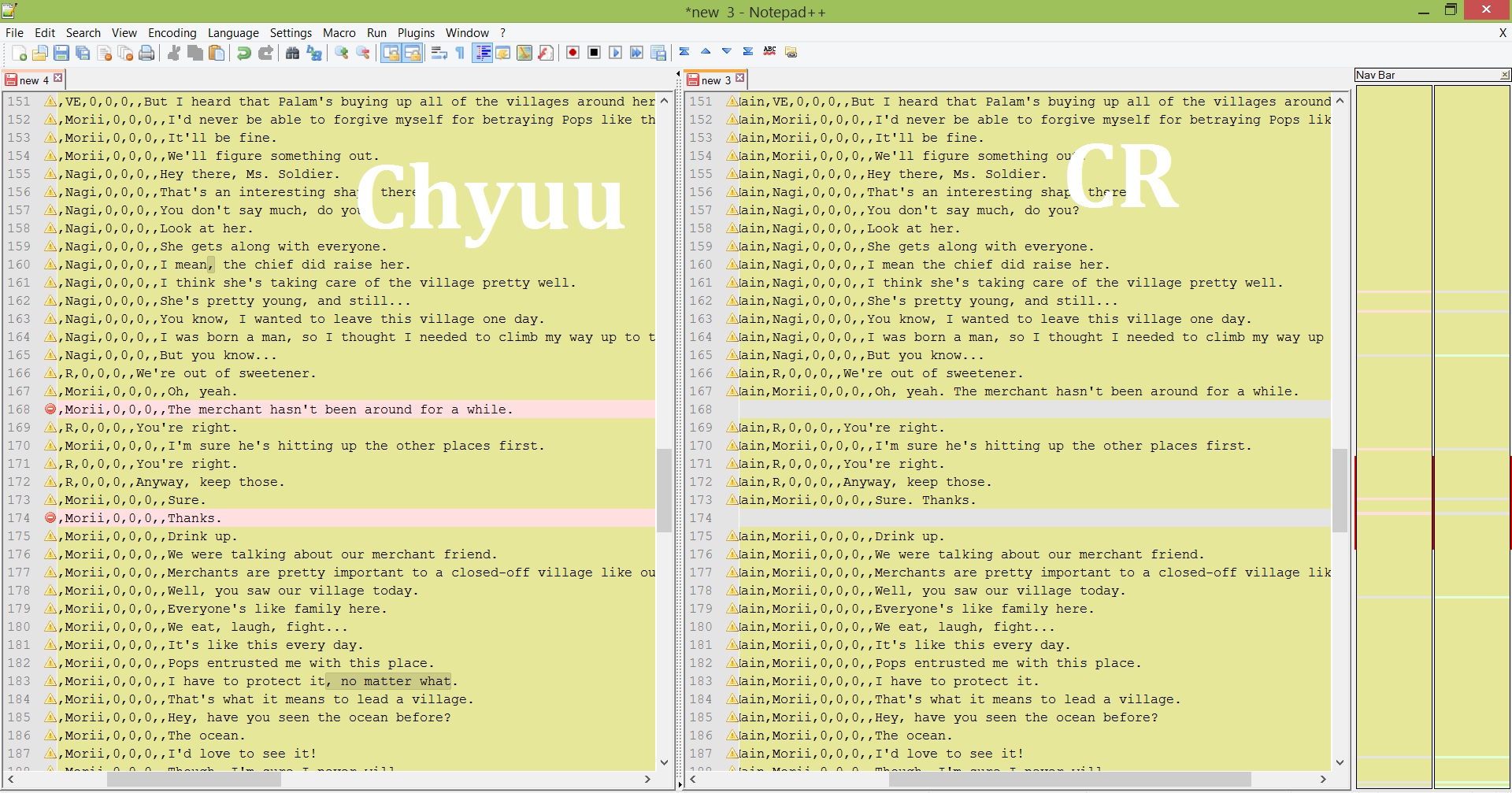Image resolution: width=1512 pixels, height=793 pixels.
Task: Open Find with the binoculars icon
Action: tap(293, 53)
